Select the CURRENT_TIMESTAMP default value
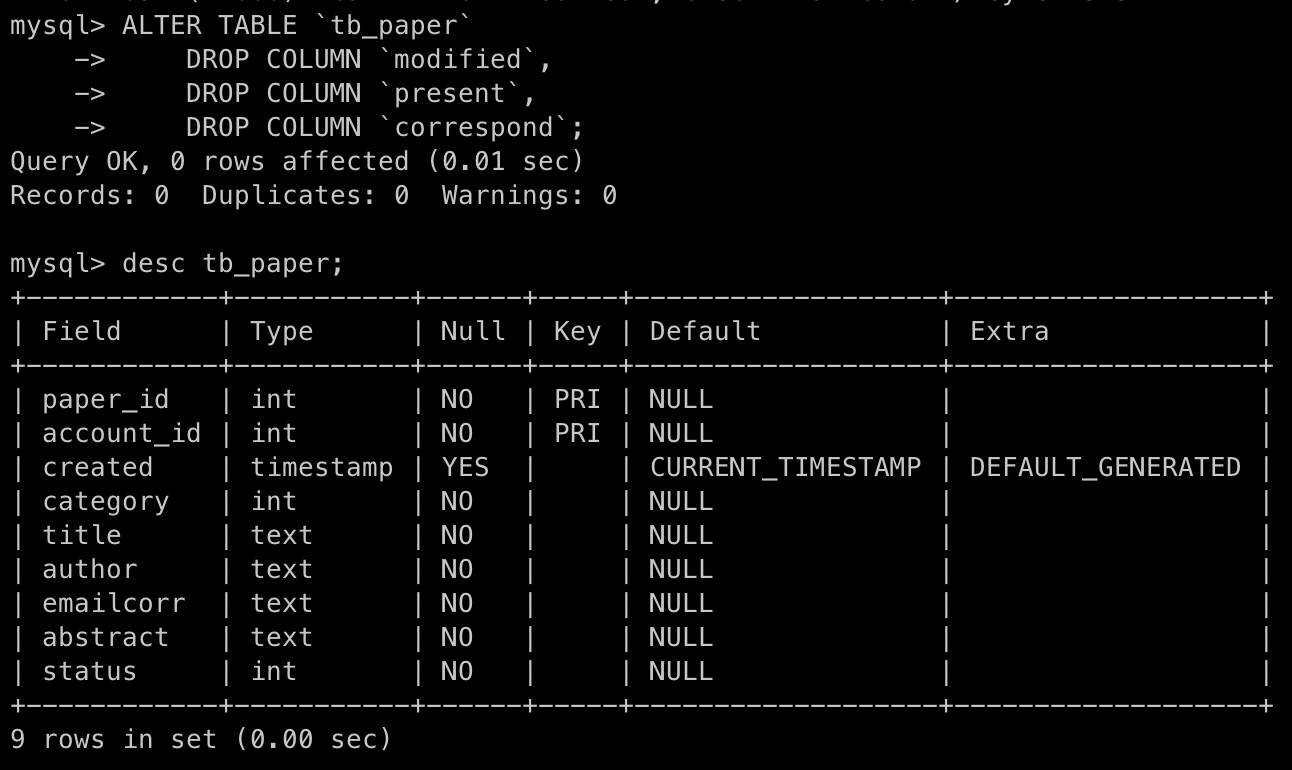Screen dimensions: 1292x770 click(x=785, y=468)
